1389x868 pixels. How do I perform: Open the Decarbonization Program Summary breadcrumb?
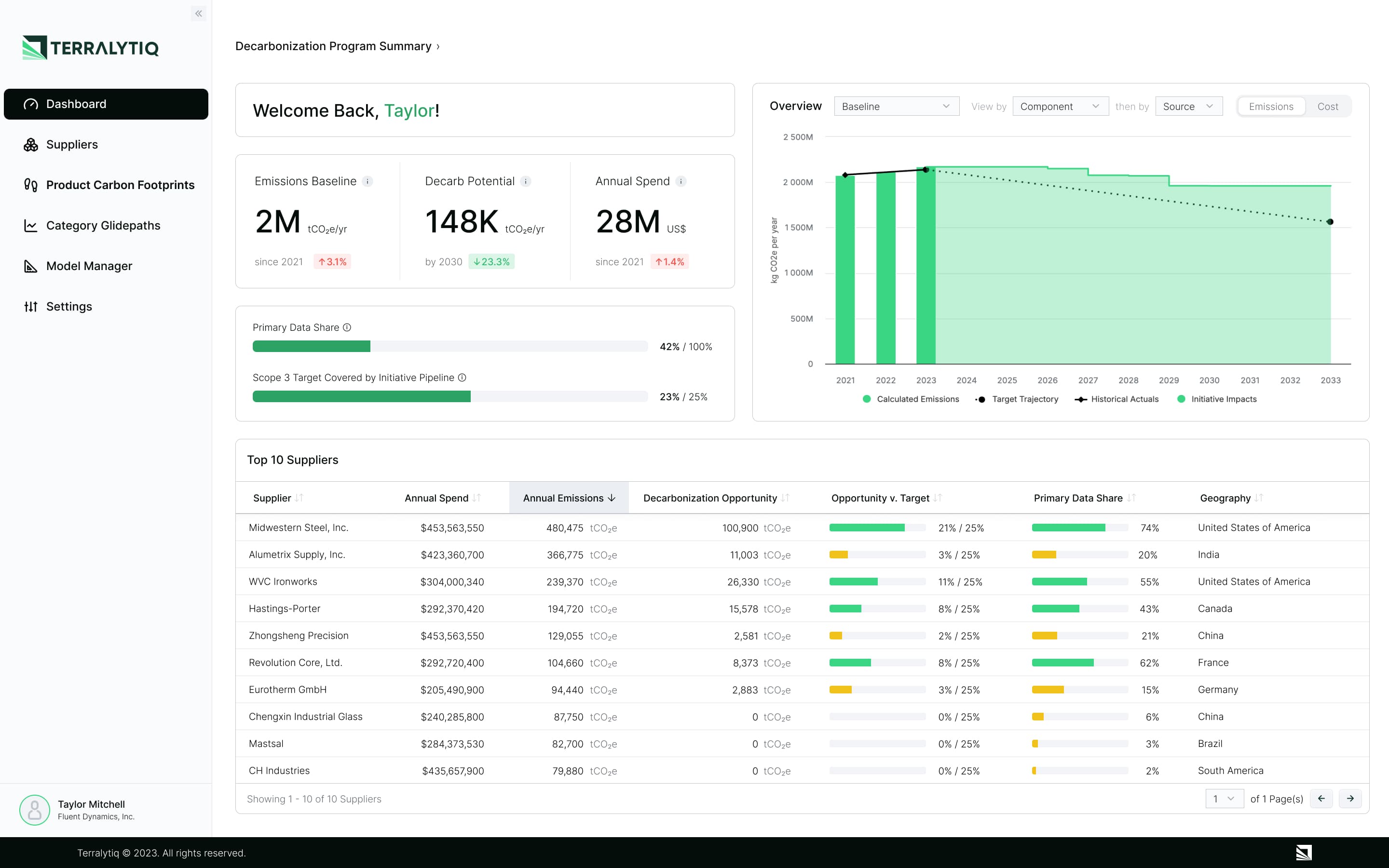pyautogui.click(x=332, y=46)
